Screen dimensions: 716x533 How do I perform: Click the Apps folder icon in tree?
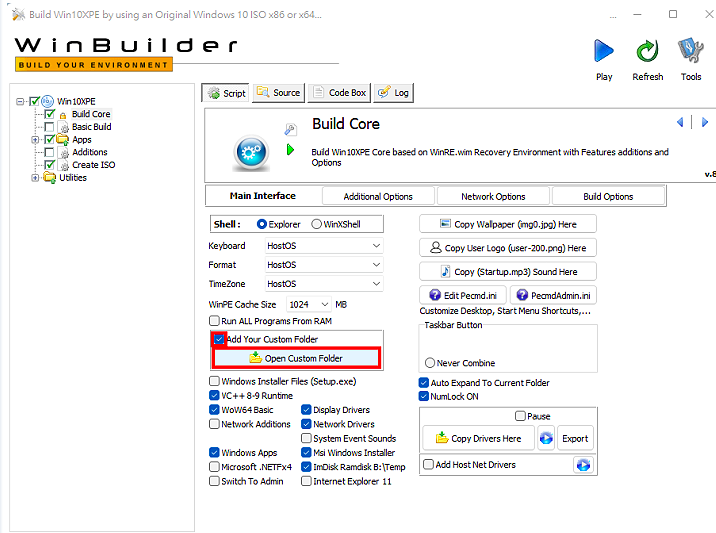point(63,139)
